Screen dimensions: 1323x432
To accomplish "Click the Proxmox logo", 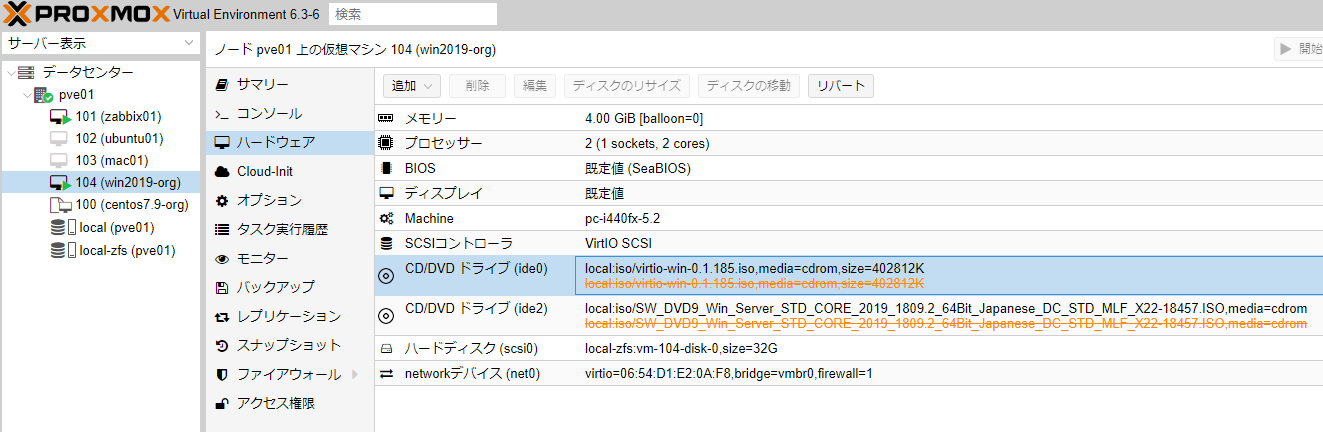I will [86, 14].
